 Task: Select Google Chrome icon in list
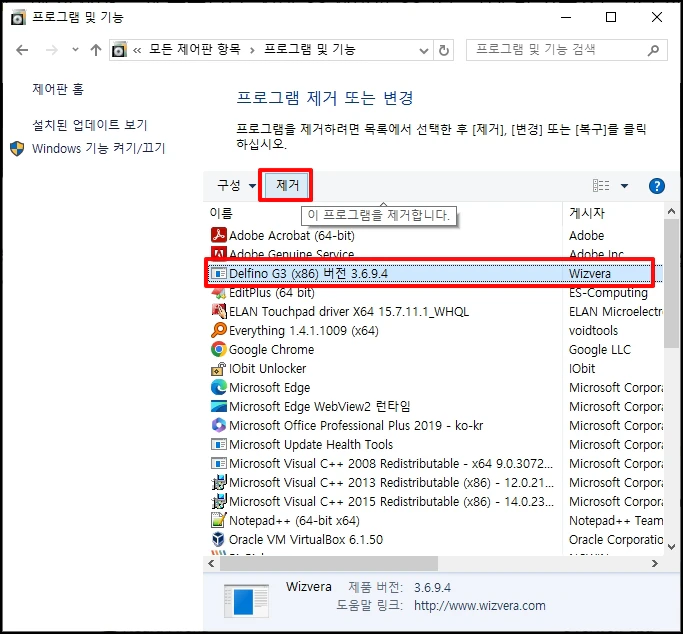point(219,349)
